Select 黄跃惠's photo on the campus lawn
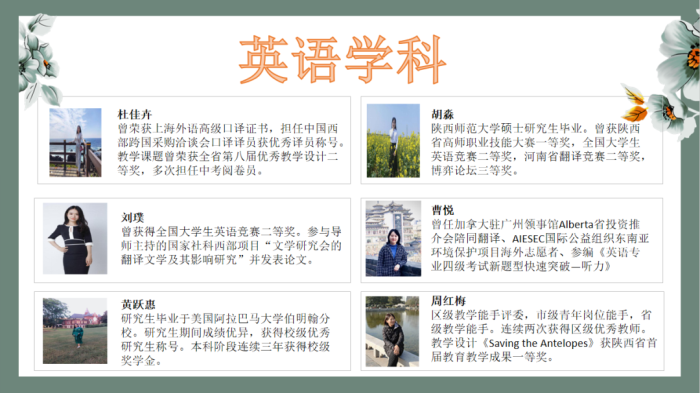The width and height of the screenshot is (700, 393). click(75, 331)
